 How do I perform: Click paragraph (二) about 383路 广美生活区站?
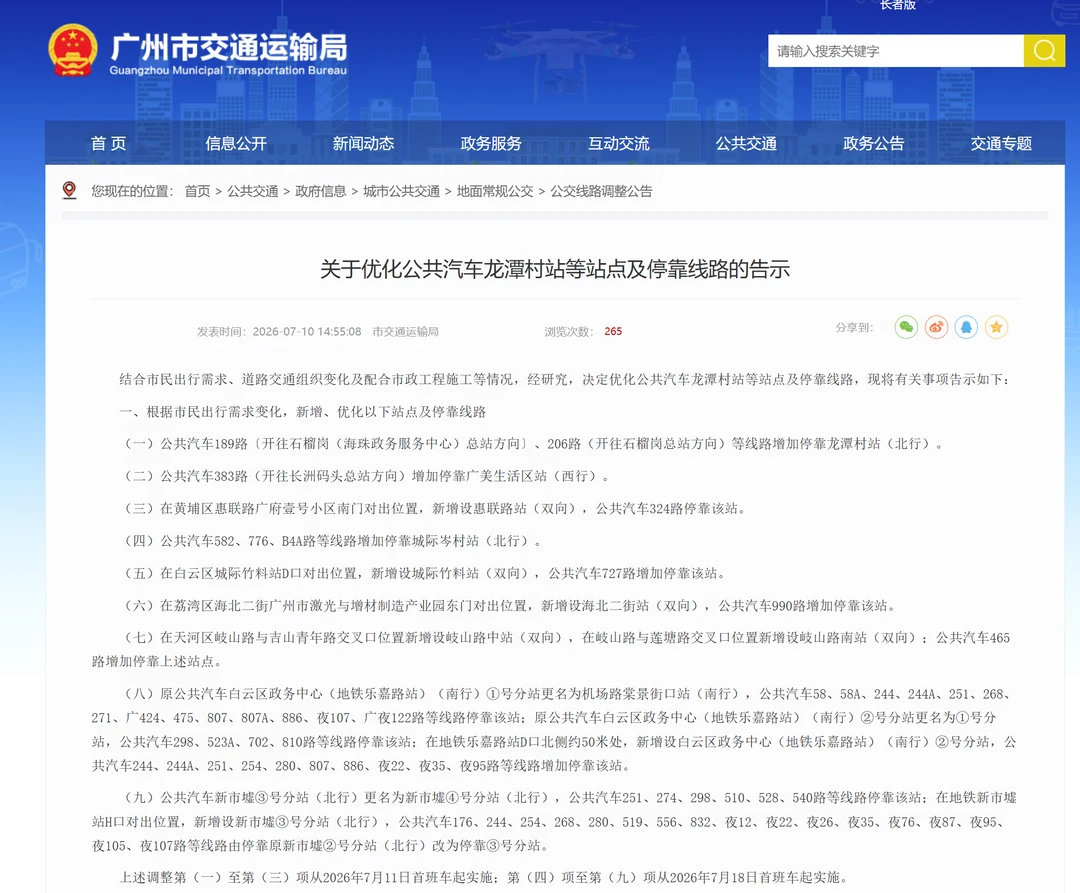tap(366, 476)
